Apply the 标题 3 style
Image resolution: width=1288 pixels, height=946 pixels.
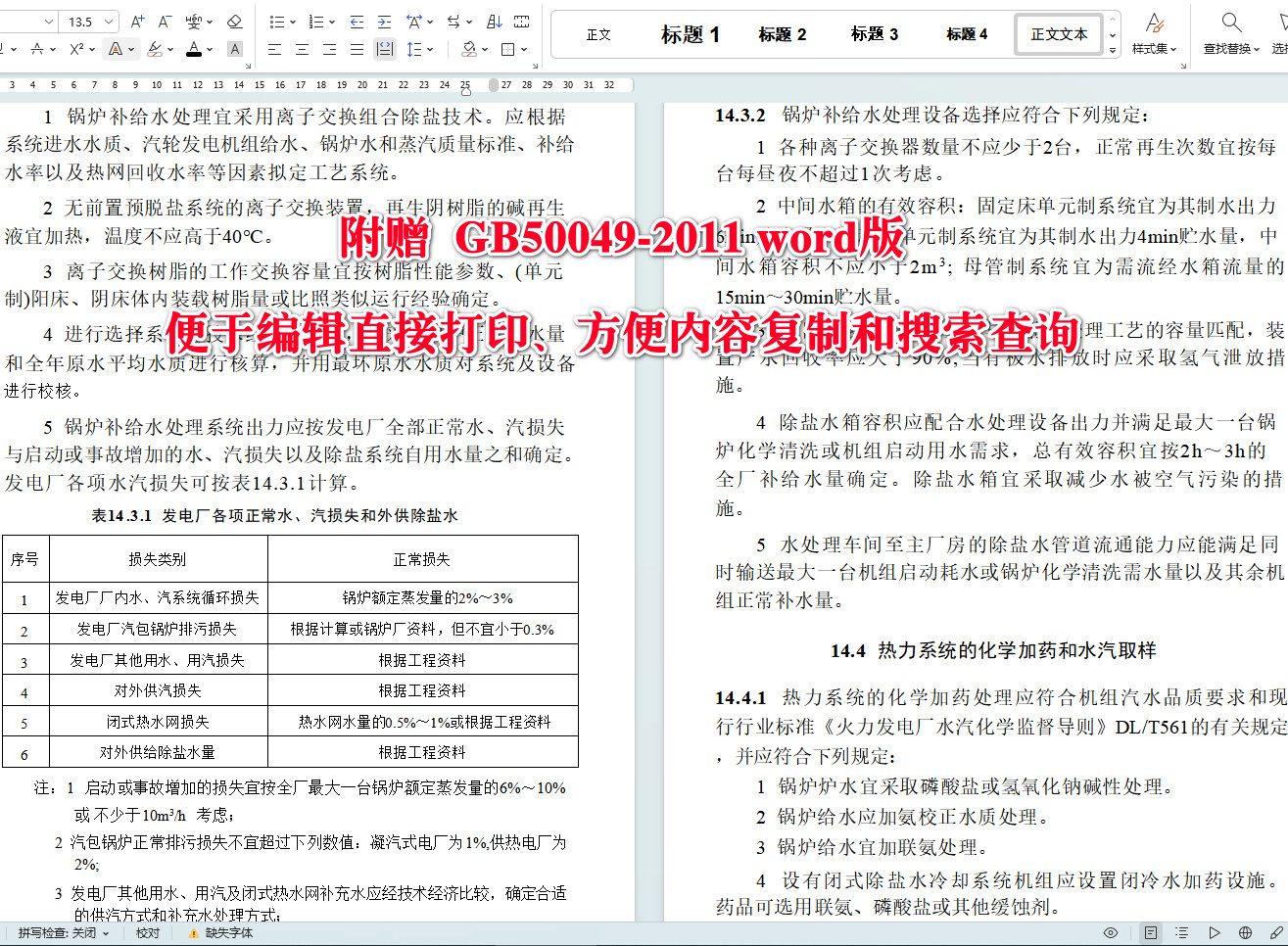(875, 34)
